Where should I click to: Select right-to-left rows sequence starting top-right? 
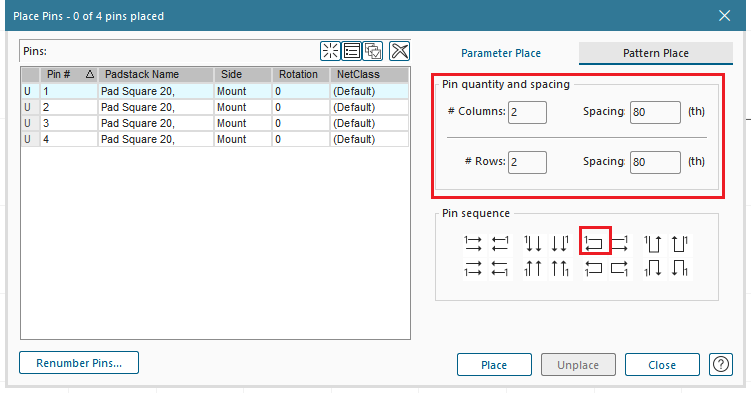tap(500, 243)
